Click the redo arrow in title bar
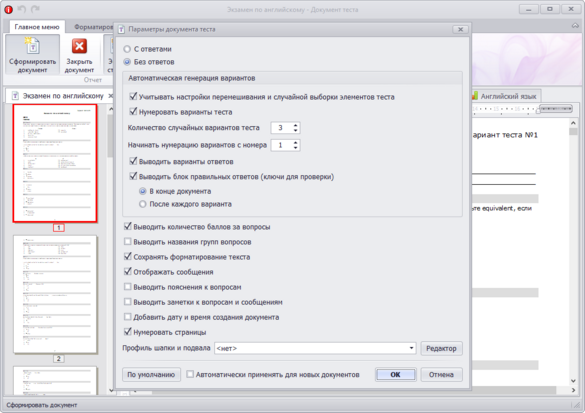The width and height of the screenshot is (585, 413). pyautogui.click(x=35, y=9)
